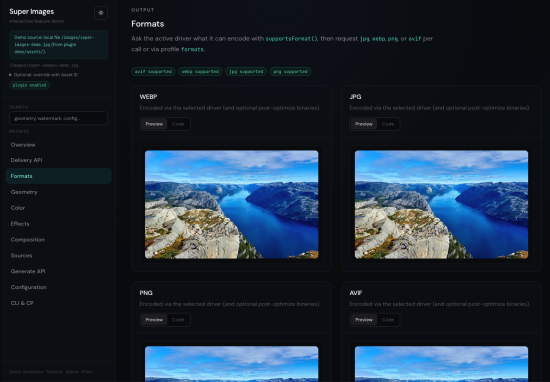The width and height of the screenshot is (550, 382).
Task: Go to Composition section
Action: point(59,240)
